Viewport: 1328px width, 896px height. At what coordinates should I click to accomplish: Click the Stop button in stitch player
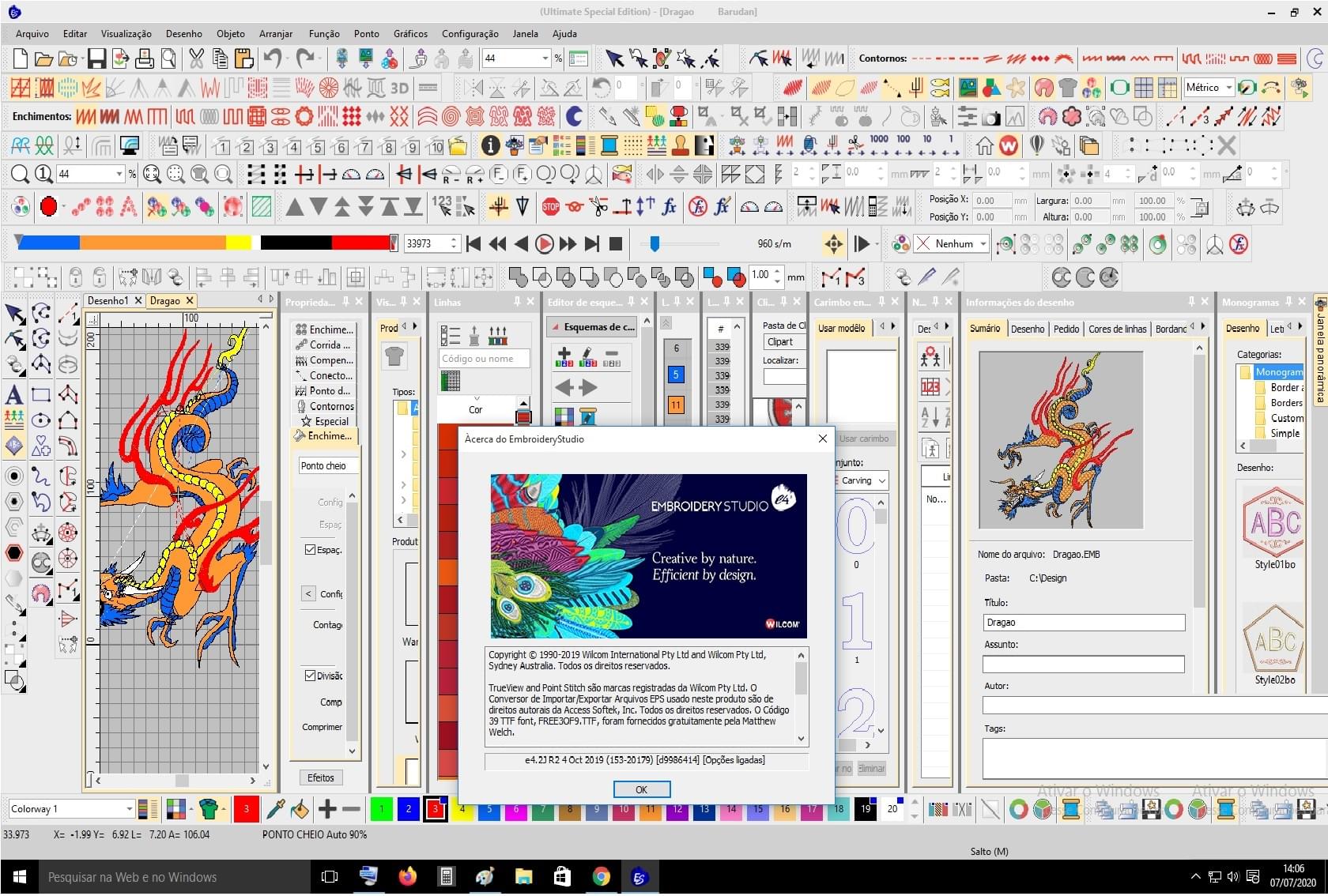[616, 244]
